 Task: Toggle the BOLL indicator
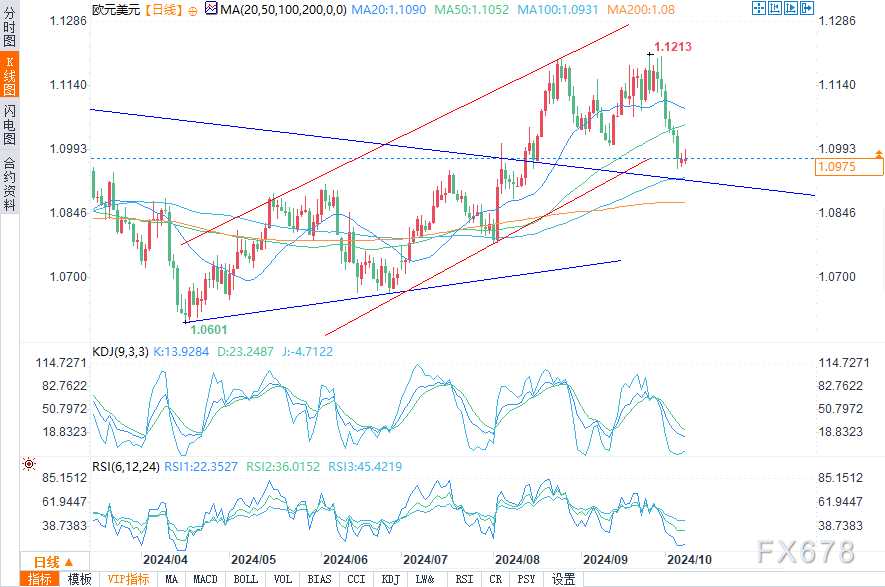pyautogui.click(x=244, y=579)
